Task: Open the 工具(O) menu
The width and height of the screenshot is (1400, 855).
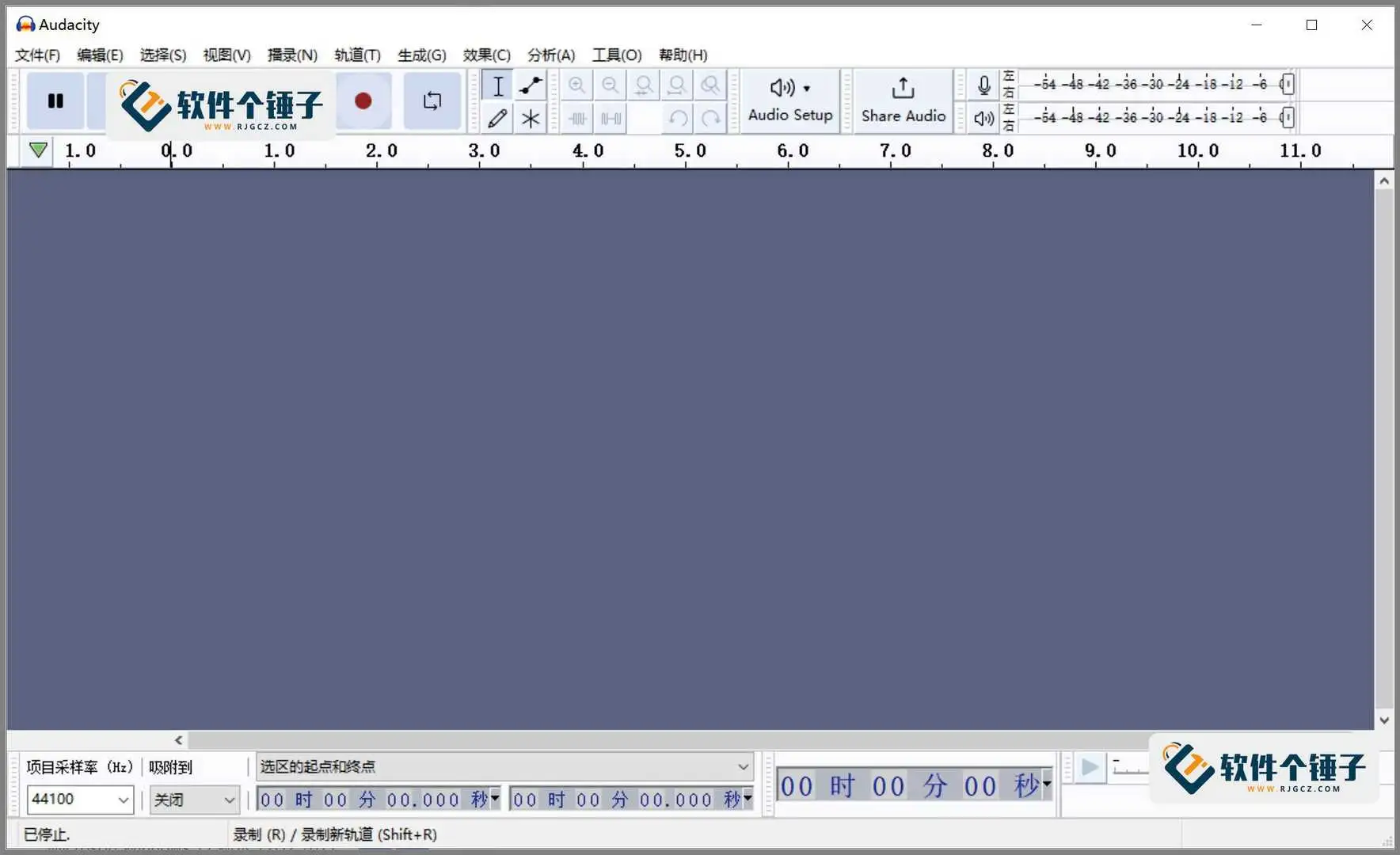Action: [x=617, y=55]
